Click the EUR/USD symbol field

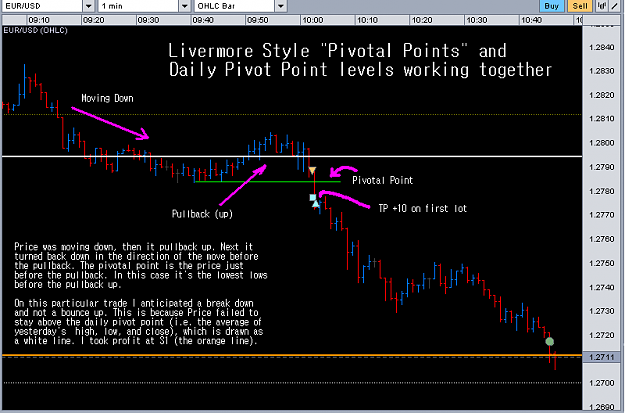click(x=42, y=6)
